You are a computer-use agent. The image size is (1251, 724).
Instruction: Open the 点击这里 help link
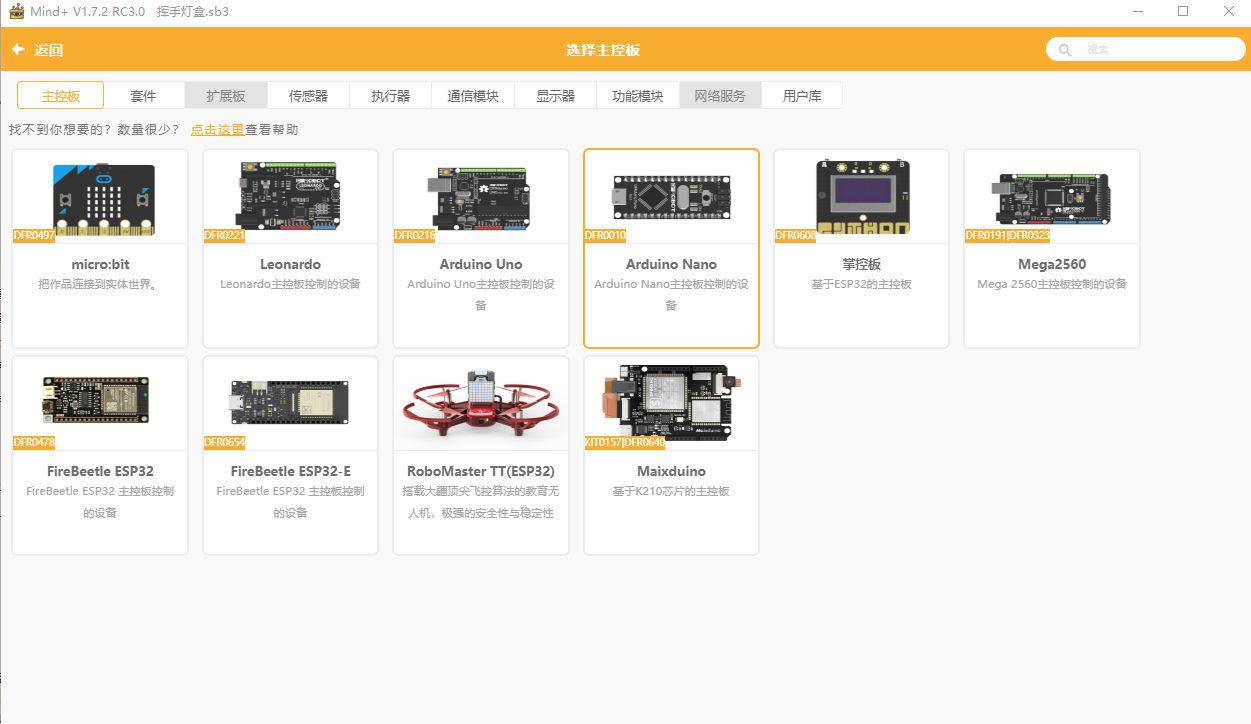[x=217, y=130]
